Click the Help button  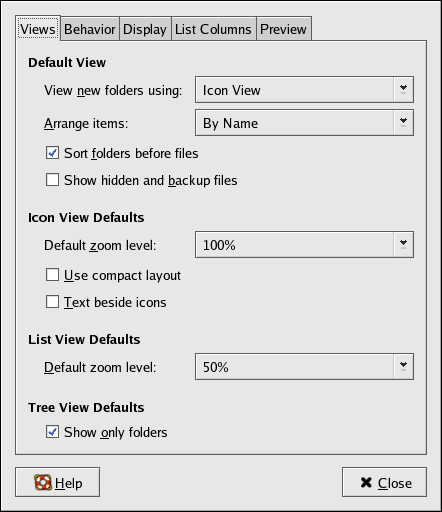57,482
